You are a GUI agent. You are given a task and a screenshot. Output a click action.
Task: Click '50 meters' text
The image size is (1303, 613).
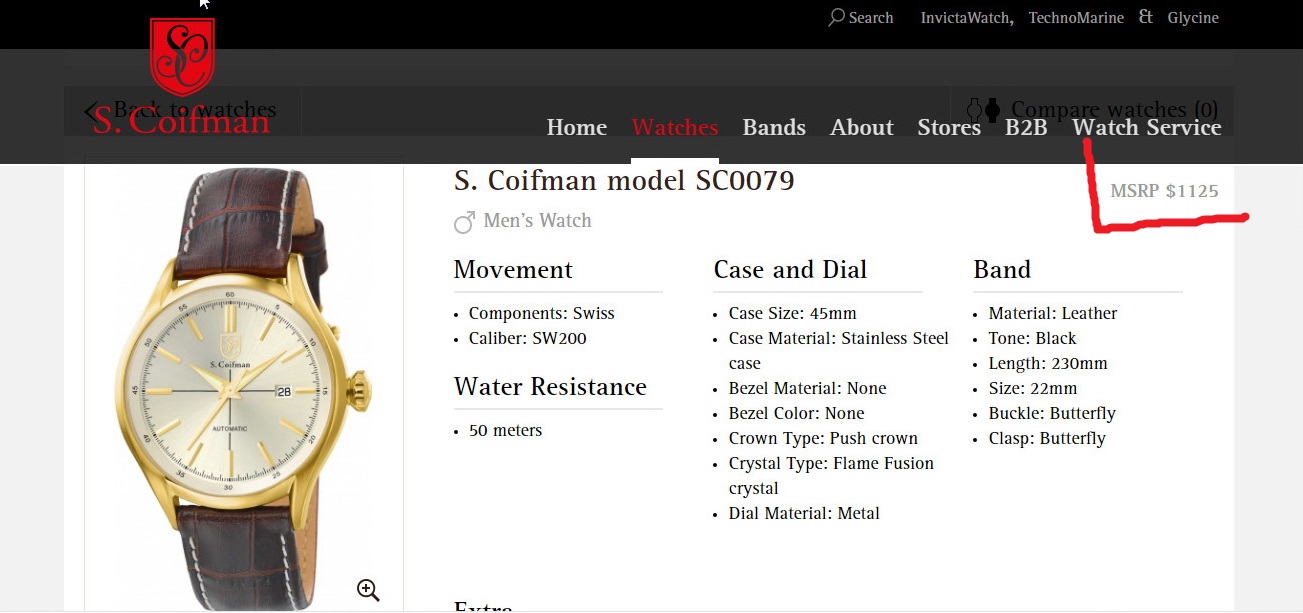click(x=506, y=430)
